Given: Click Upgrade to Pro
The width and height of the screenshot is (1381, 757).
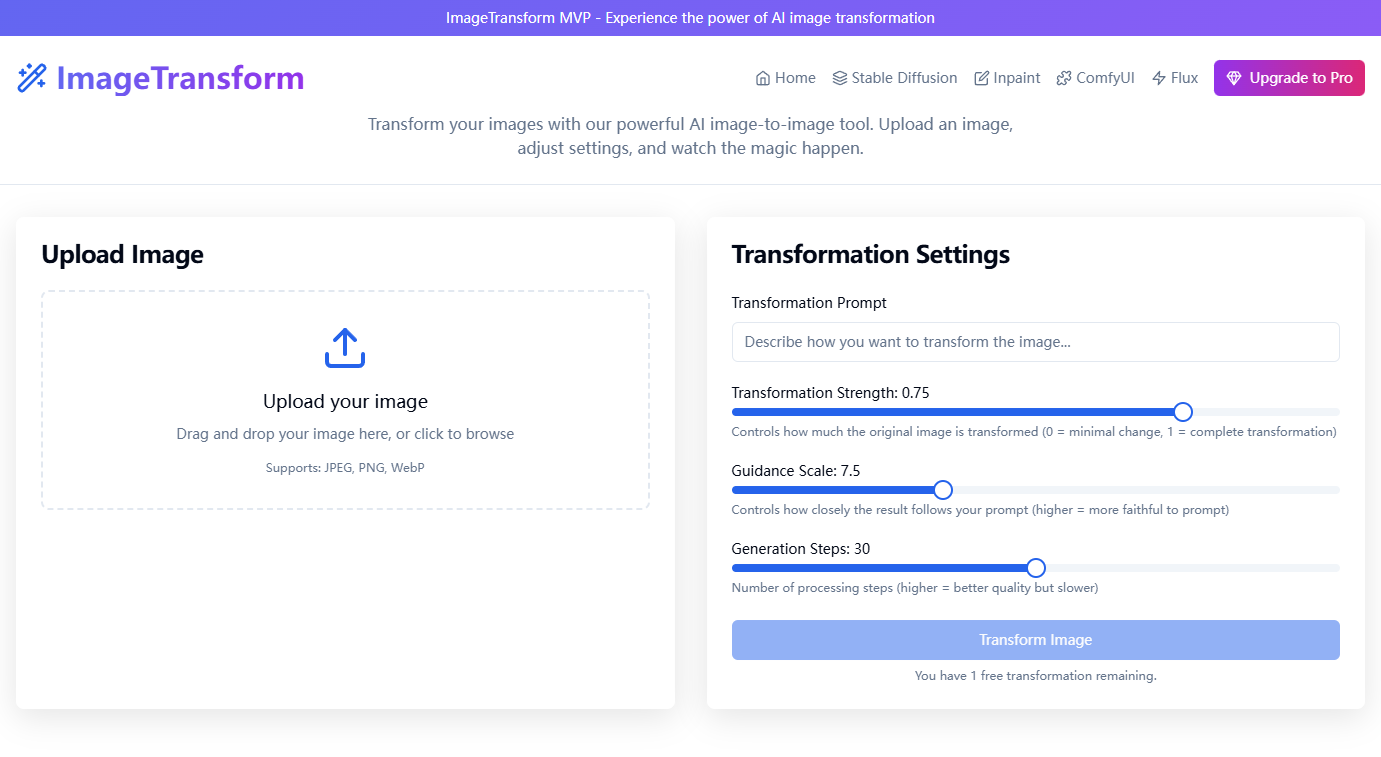Looking at the screenshot, I should [x=1289, y=77].
